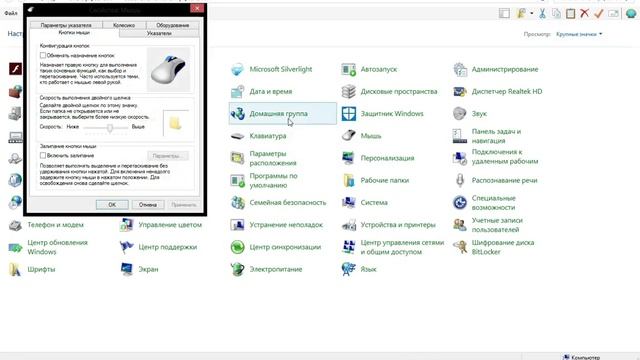Screen dimensions: 640x360
Task: Switch to Оборудование tab
Action: point(173,25)
